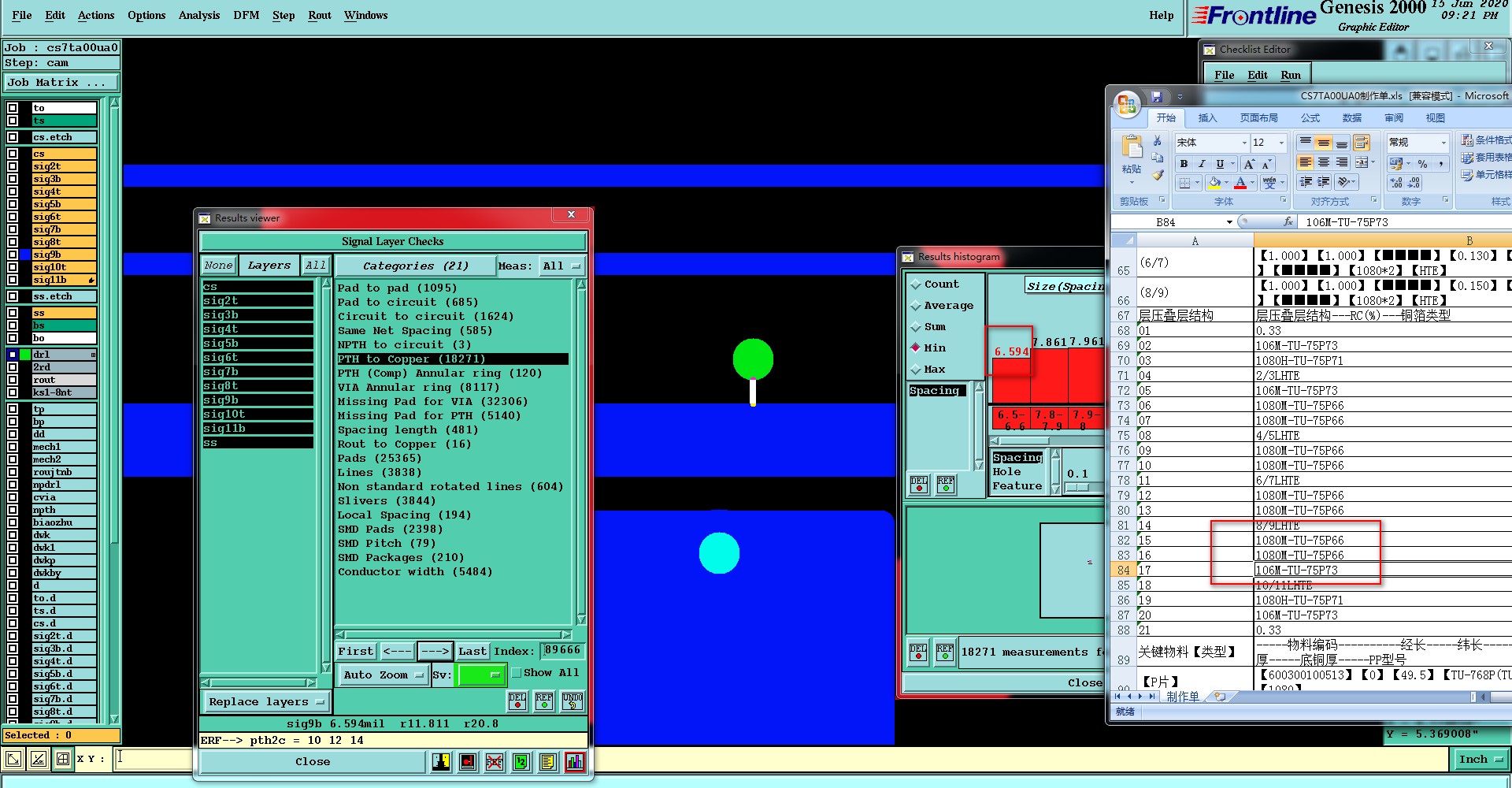The image size is (1512, 788).
Task: Open the Replace layers dropdown
Action: [x=267, y=701]
